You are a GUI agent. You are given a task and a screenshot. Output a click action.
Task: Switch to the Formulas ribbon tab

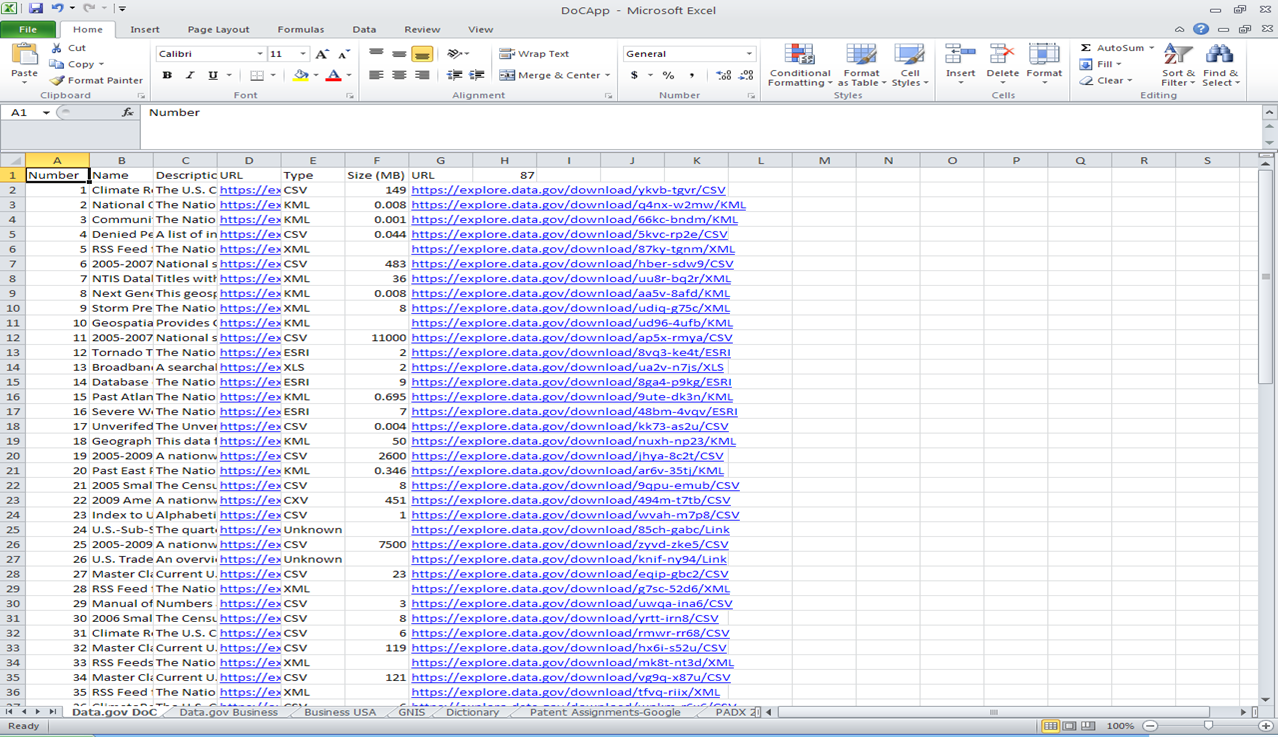pos(300,29)
